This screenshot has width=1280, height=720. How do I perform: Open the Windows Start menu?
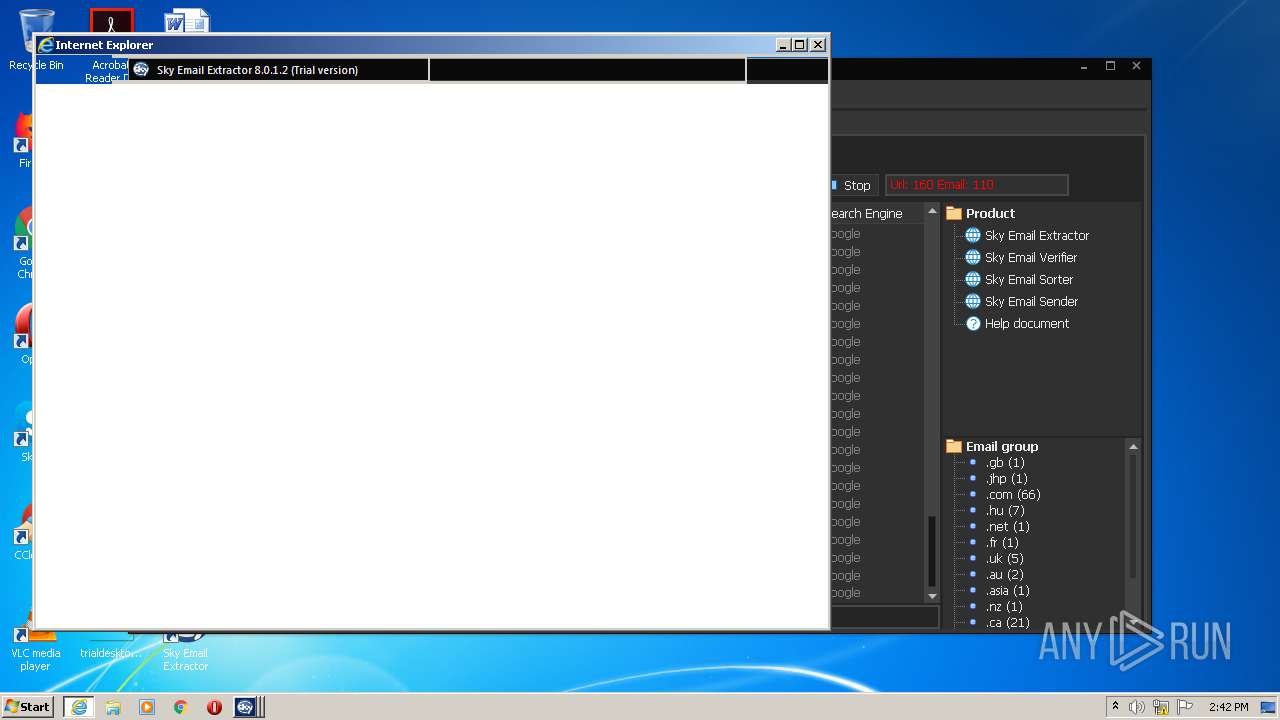click(28, 706)
